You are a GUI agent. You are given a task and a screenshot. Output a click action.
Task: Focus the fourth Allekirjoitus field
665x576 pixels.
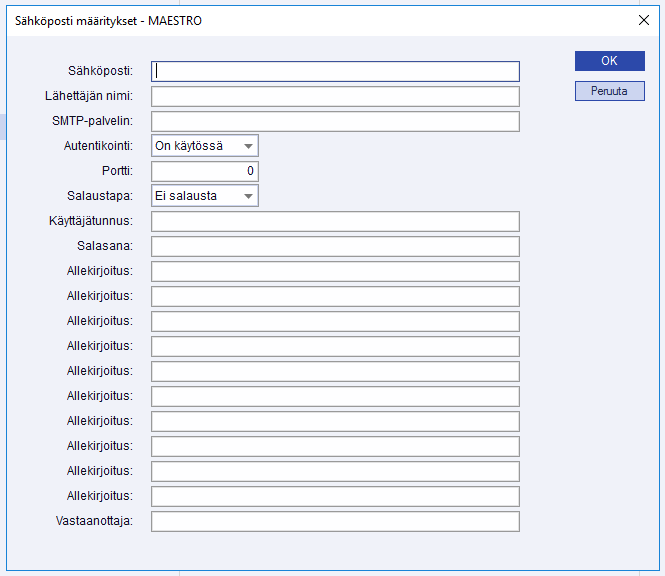[x=335, y=346]
